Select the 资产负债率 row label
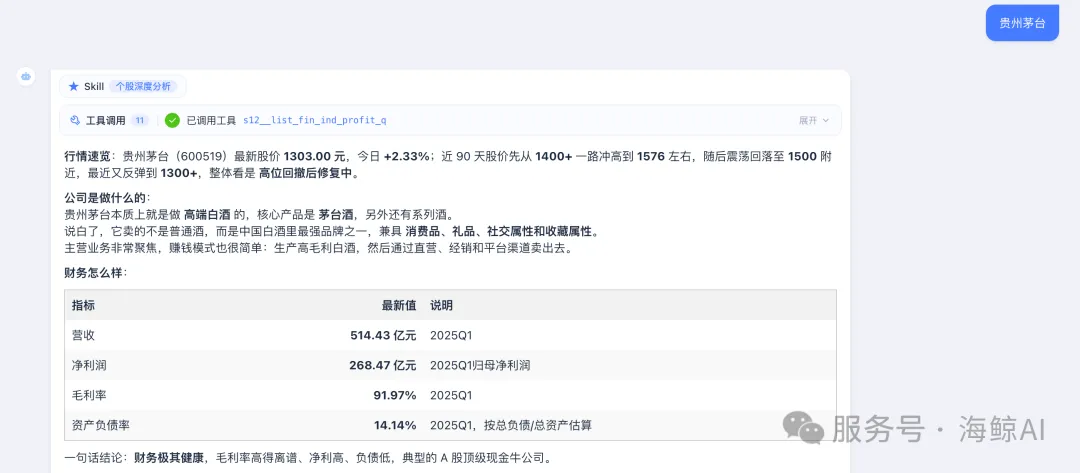Screen dimensions: 1080x473 (101, 425)
